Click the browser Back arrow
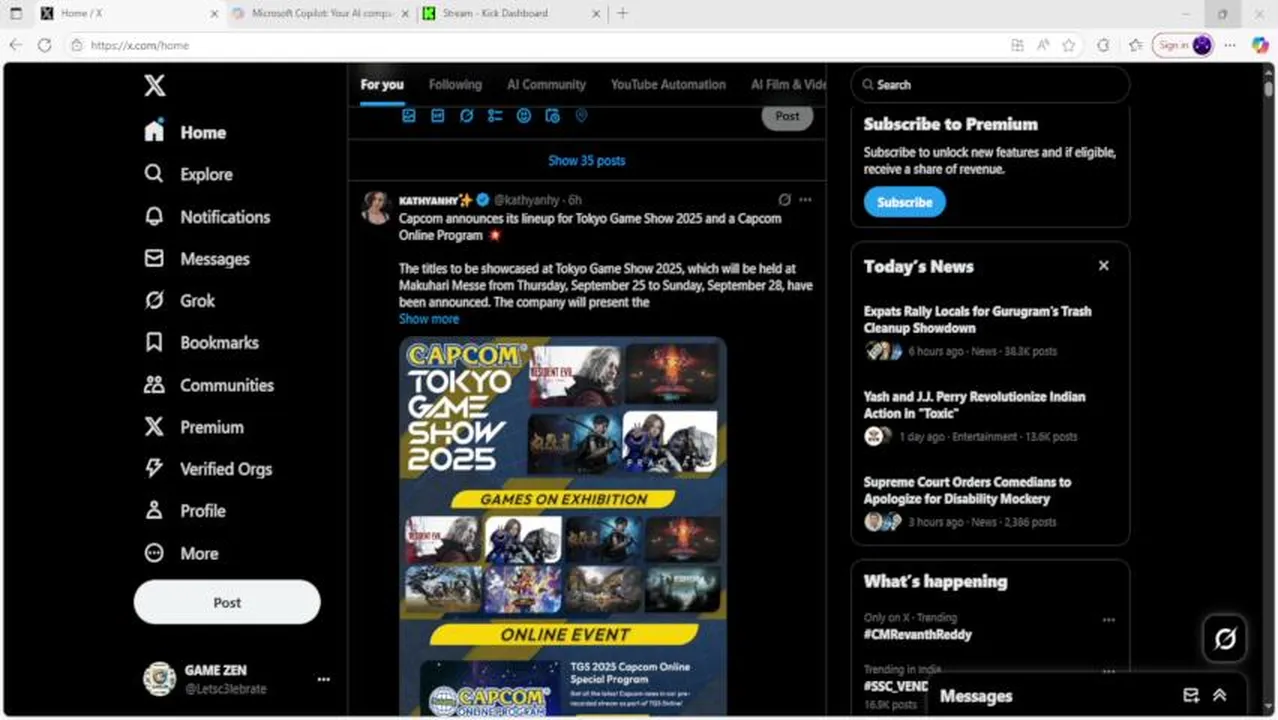Screen dimensions: 1278x720 point(15,45)
